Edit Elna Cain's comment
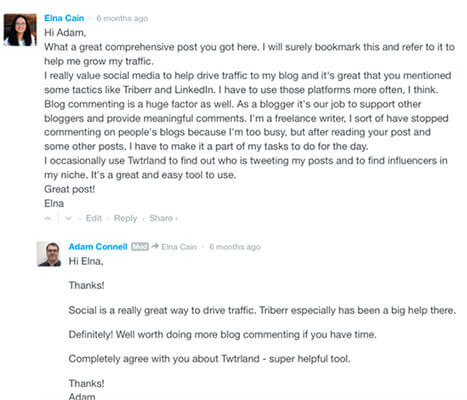This screenshot has height=400, width=467. click(x=94, y=218)
